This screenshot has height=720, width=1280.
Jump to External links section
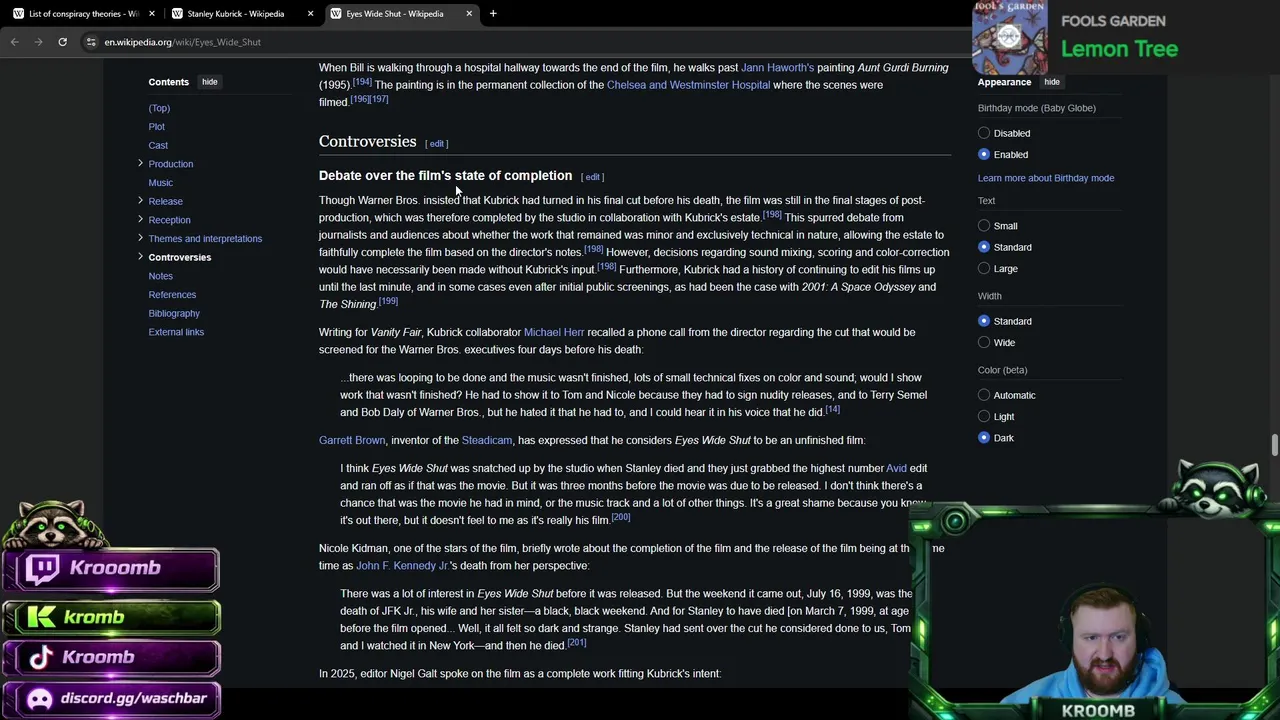tap(176, 332)
